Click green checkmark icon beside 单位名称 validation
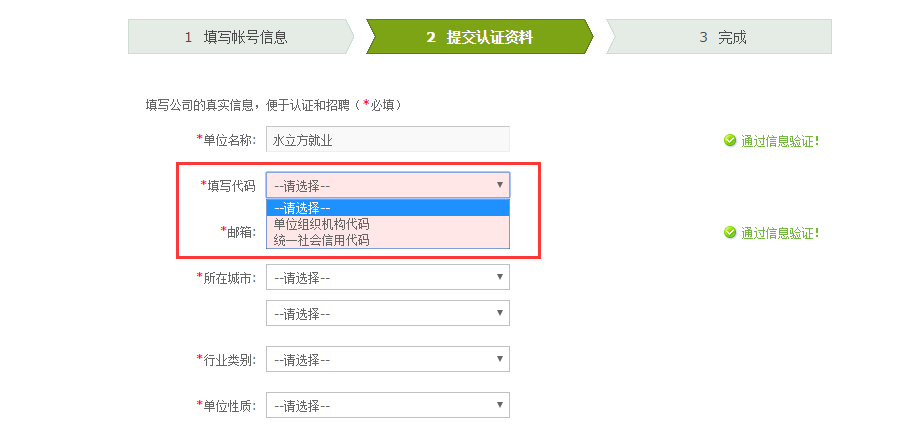The width and height of the screenshot is (911, 425). (x=730, y=140)
